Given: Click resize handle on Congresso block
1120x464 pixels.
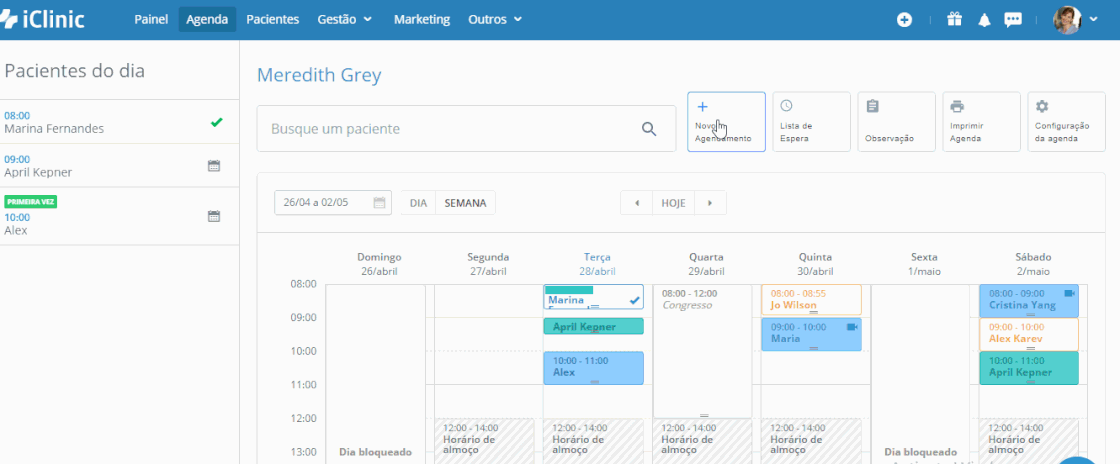Looking at the screenshot, I should click(x=704, y=415).
